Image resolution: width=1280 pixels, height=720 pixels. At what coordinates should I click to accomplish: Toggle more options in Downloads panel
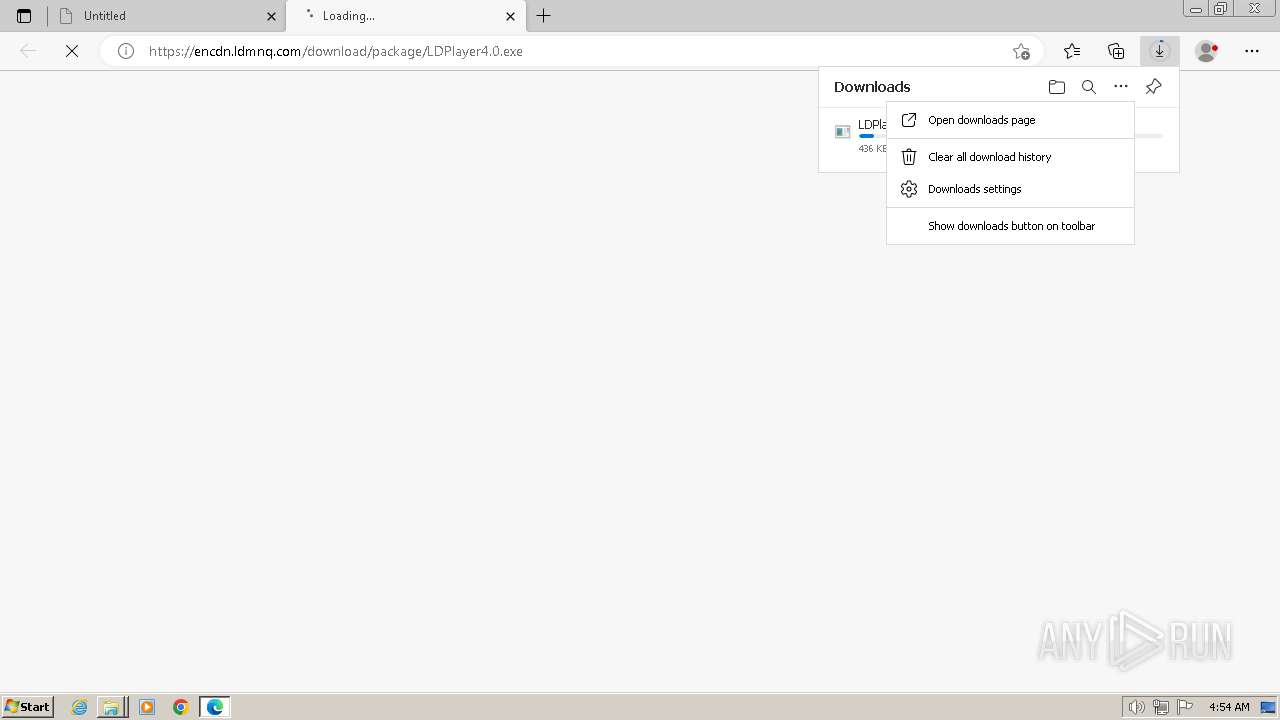point(1121,87)
